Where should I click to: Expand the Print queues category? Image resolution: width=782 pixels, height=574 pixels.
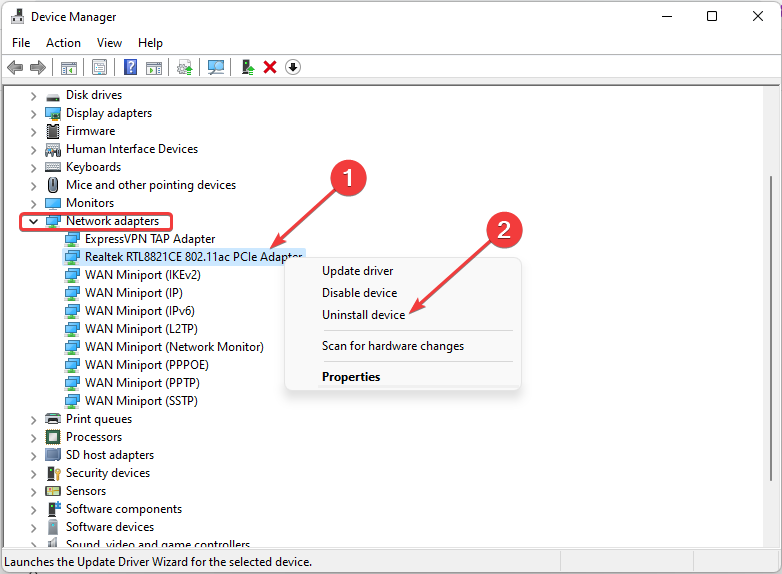point(34,419)
